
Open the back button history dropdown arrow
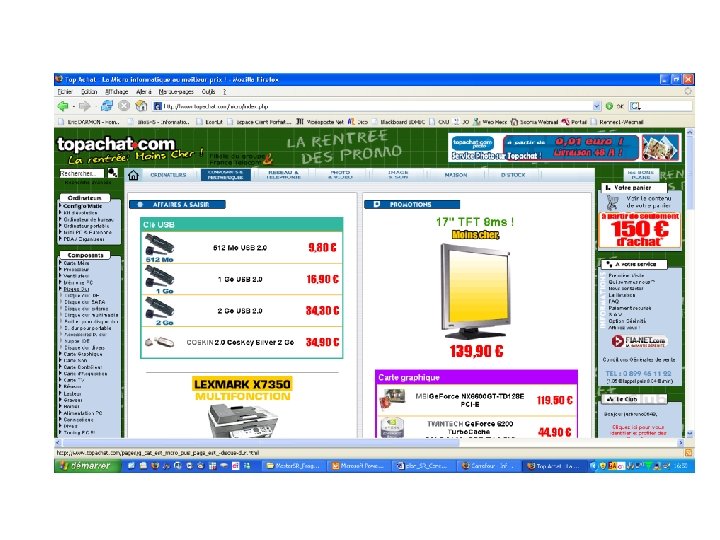(x=73, y=107)
